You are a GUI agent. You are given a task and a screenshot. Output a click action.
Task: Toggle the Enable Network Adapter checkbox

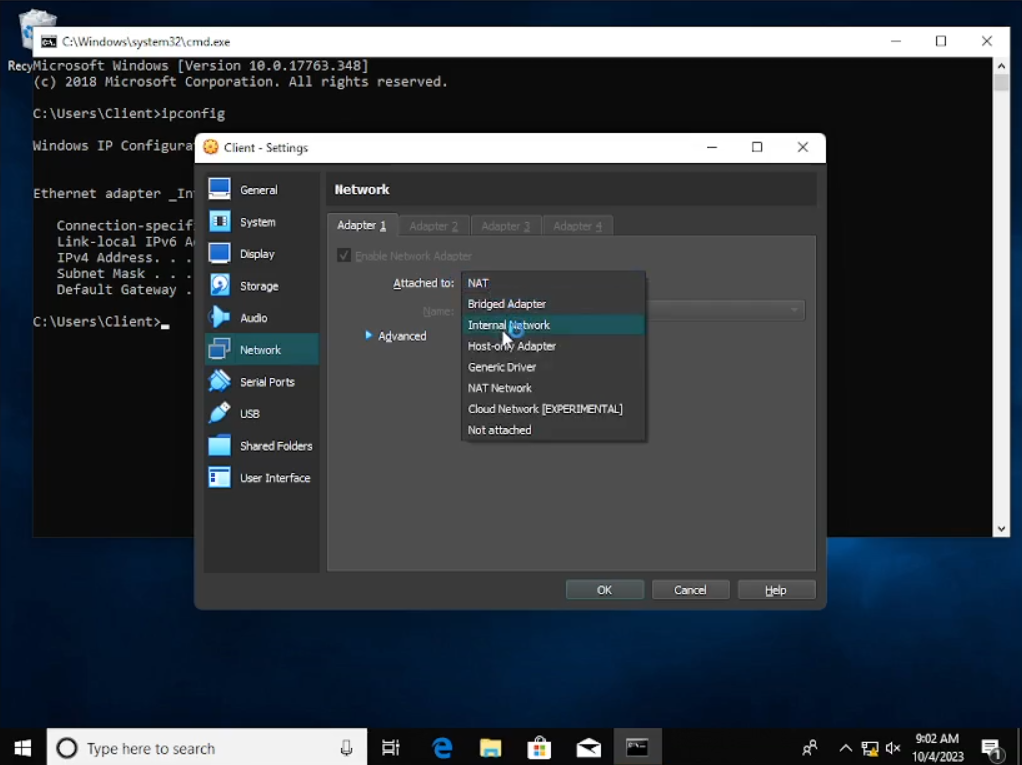pyautogui.click(x=344, y=256)
